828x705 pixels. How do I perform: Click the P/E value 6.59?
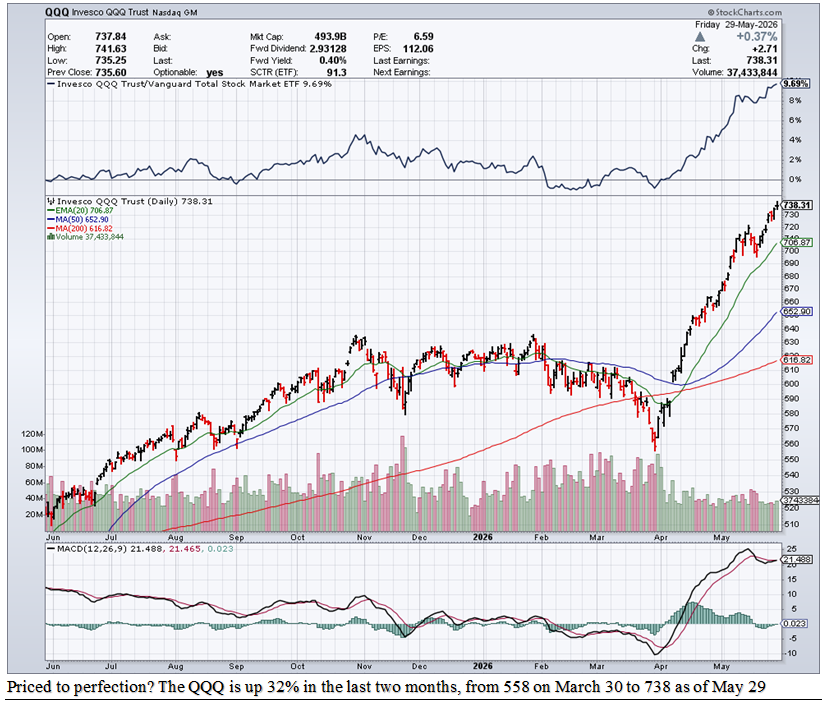pyautogui.click(x=424, y=36)
